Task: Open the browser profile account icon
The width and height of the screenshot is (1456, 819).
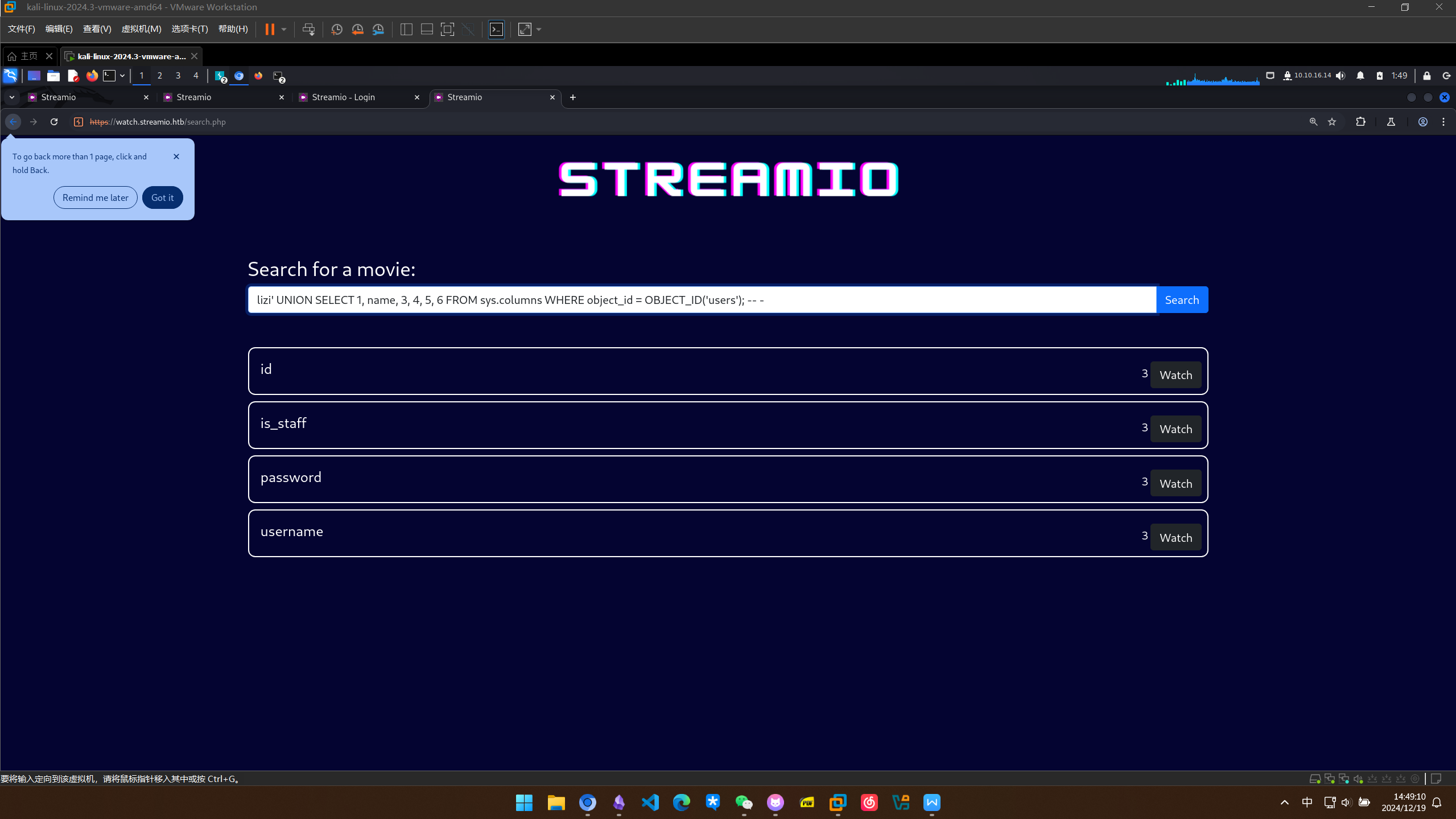Action: pyautogui.click(x=1422, y=122)
